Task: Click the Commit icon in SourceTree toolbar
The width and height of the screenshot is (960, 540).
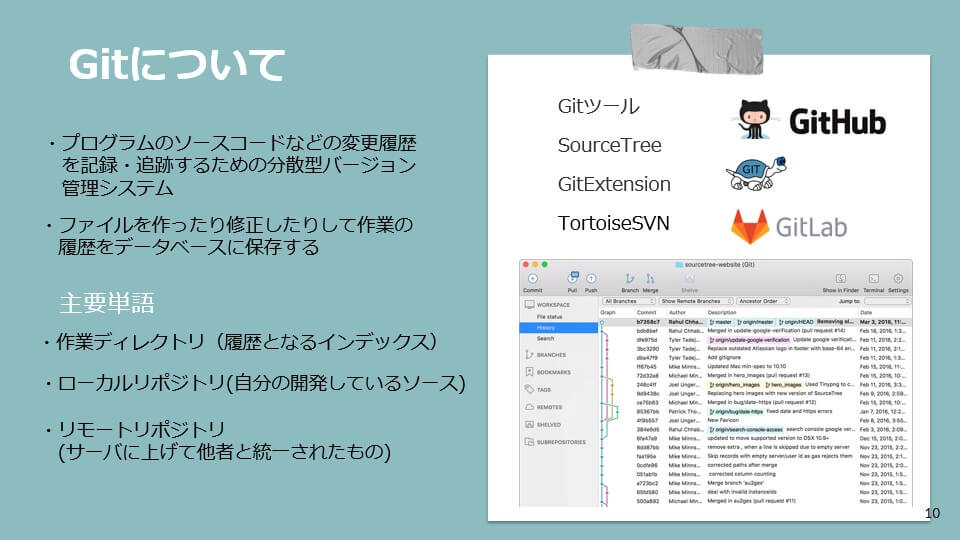Action: pyautogui.click(x=532, y=278)
